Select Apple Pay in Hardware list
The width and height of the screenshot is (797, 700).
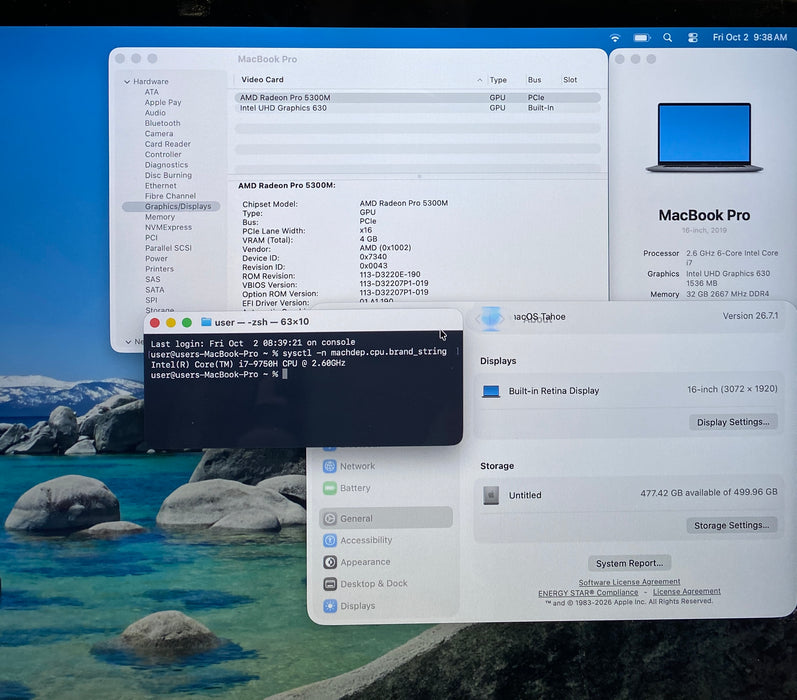point(163,102)
